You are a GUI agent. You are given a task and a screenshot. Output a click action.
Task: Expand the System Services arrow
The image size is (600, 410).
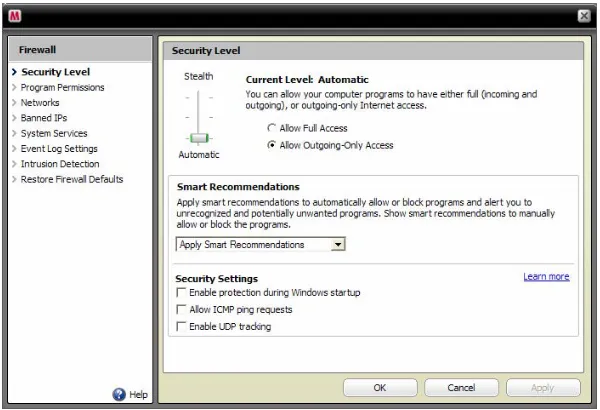pyautogui.click(x=15, y=133)
